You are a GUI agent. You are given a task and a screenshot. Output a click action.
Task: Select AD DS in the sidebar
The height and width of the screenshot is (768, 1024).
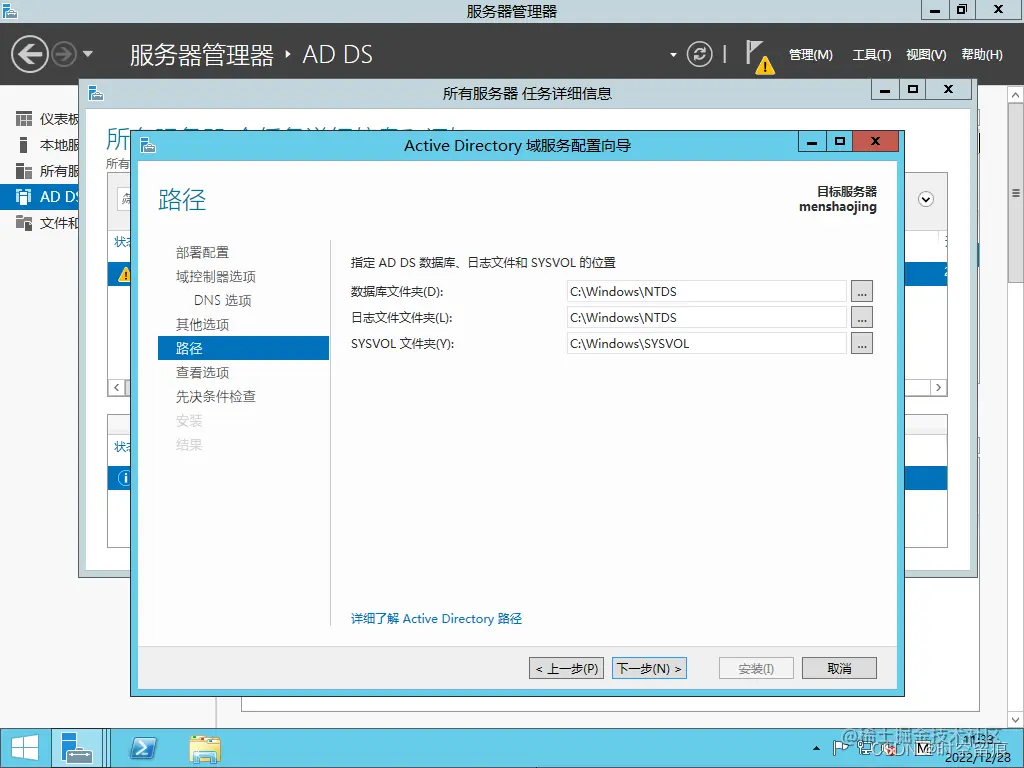(x=39, y=197)
